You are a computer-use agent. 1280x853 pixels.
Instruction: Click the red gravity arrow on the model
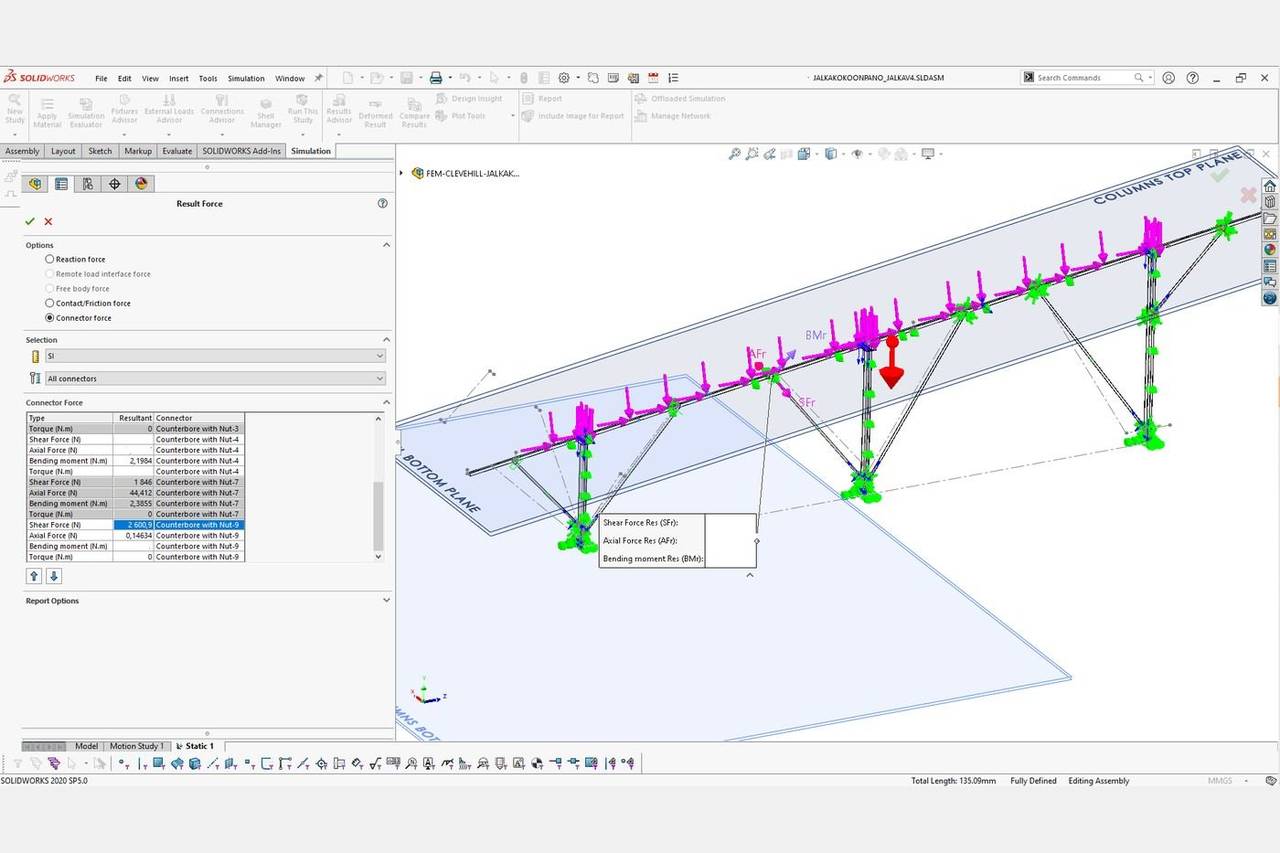[x=891, y=365]
